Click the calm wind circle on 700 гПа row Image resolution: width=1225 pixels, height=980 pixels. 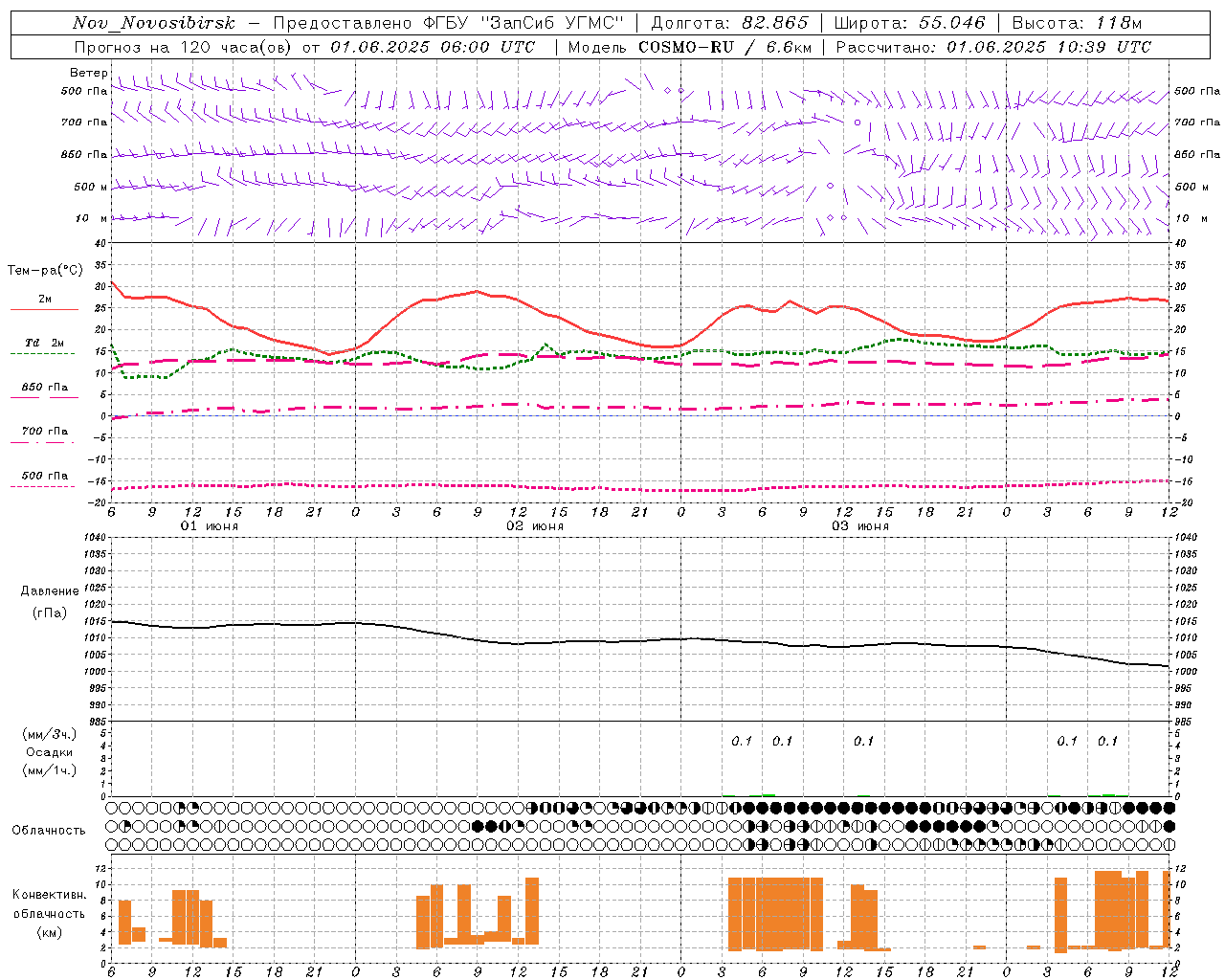click(857, 122)
